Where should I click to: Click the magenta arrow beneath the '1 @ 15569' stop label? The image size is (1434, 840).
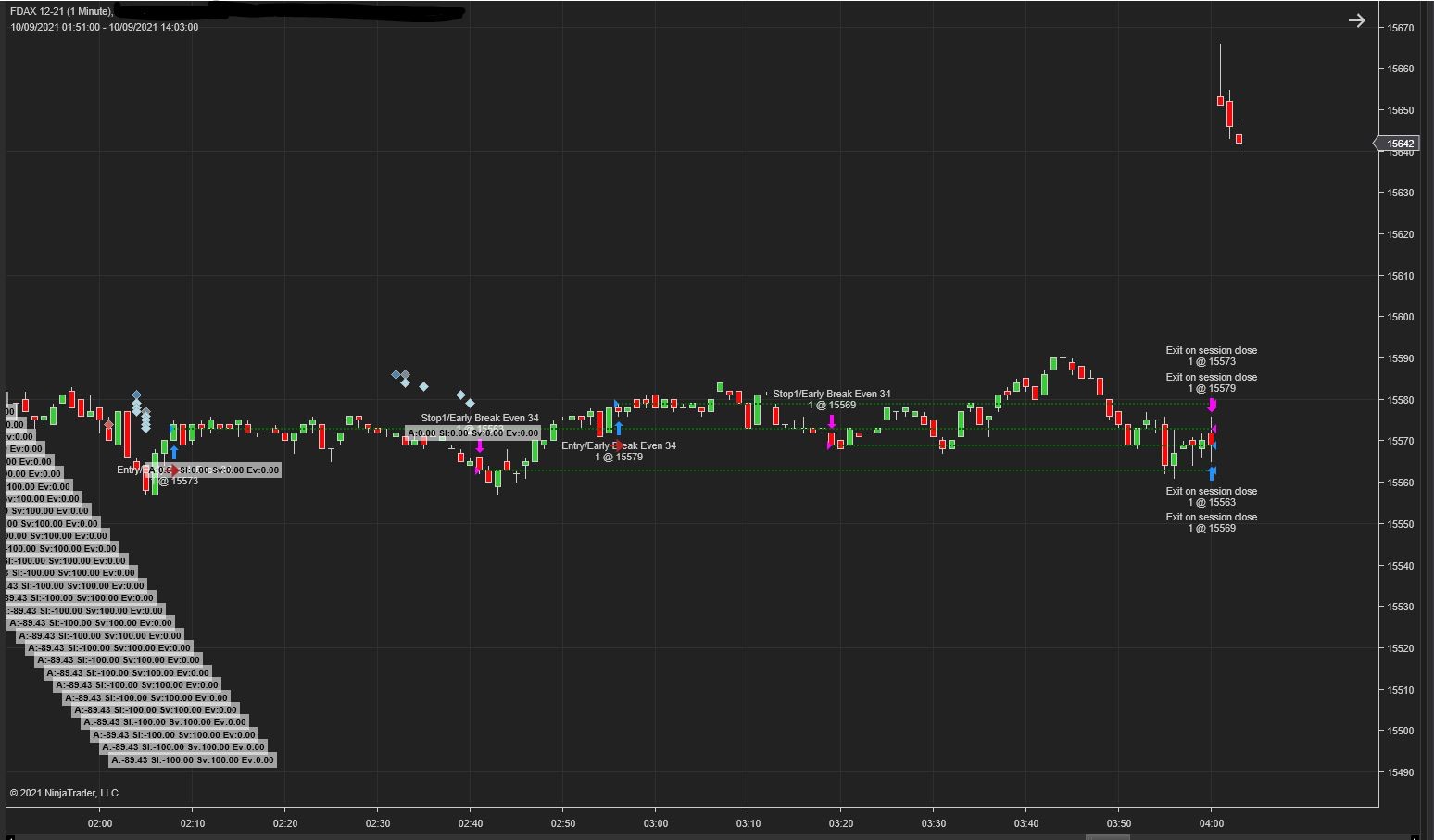pyautogui.click(x=832, y=422)
